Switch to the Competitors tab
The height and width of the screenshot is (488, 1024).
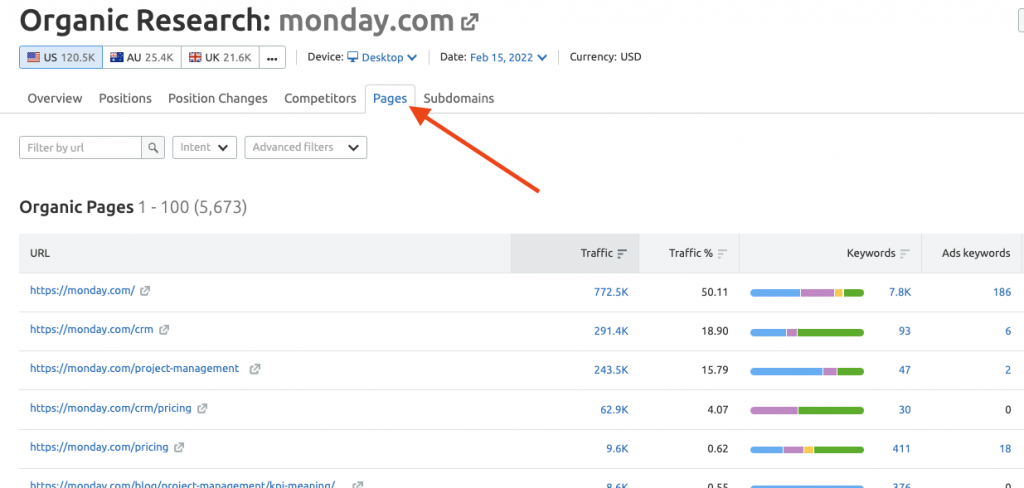tap(320, 99)
